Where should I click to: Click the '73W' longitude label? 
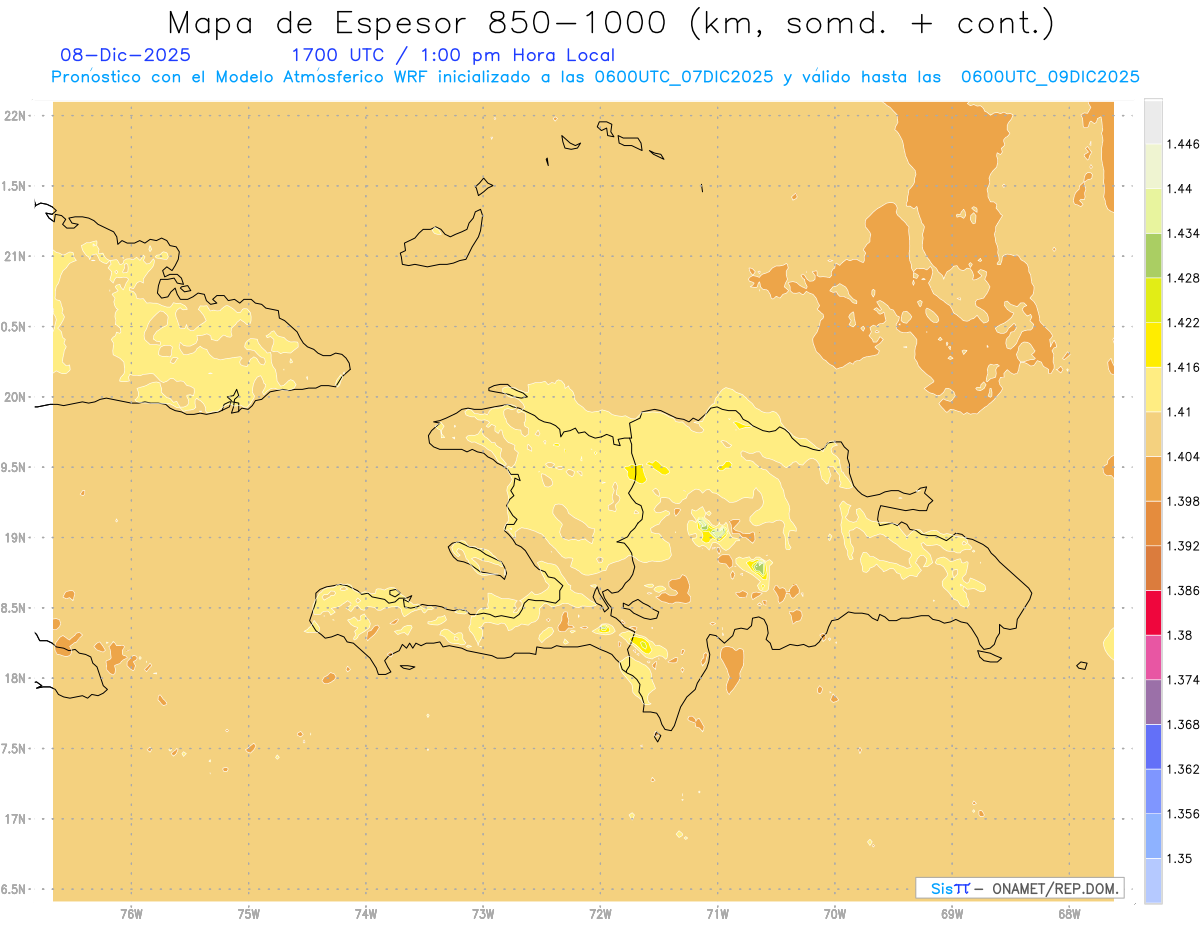[x=483, y=914]
